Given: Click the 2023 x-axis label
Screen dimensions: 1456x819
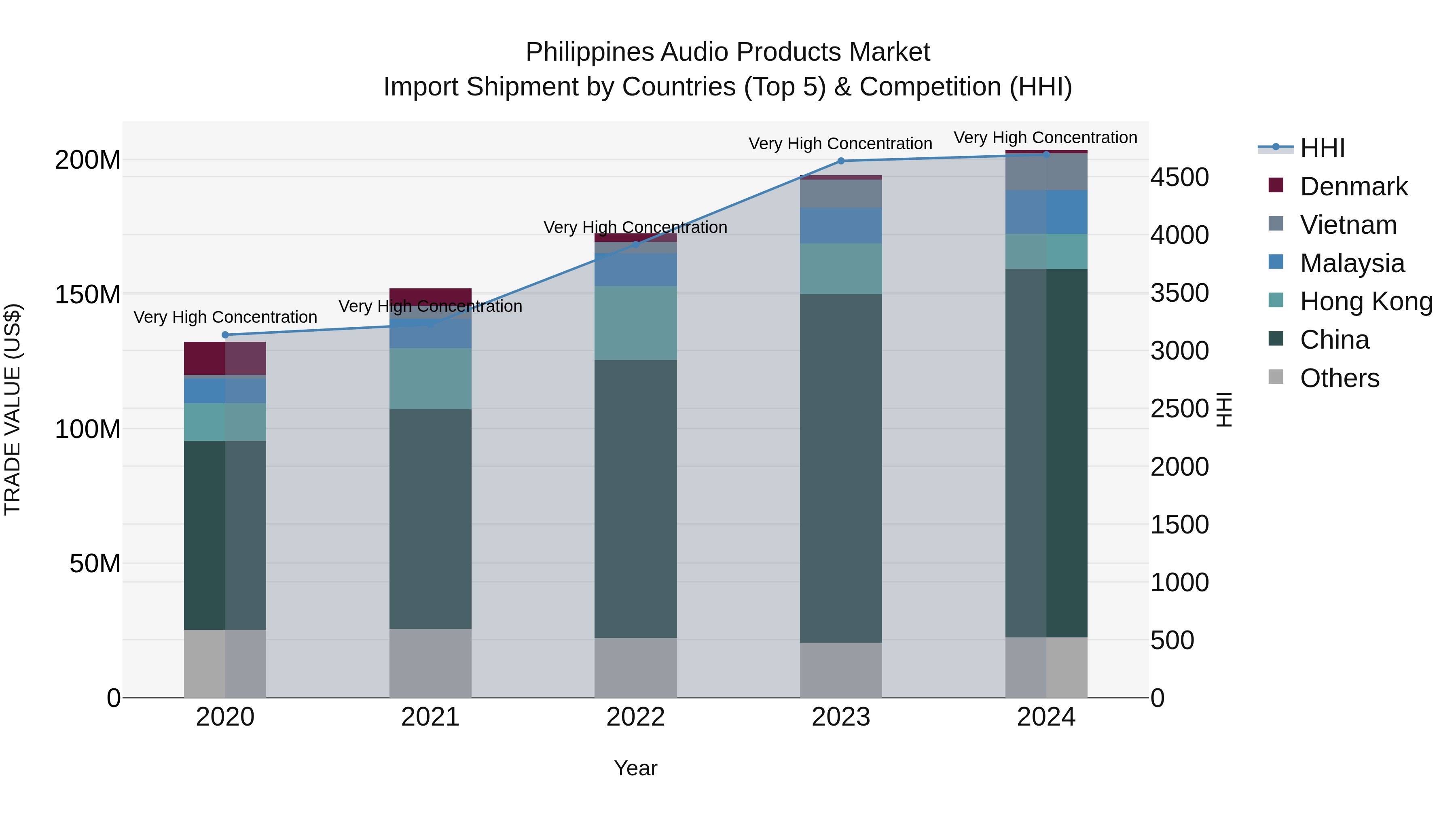Looking at the screenshot, I should (840, 717).
